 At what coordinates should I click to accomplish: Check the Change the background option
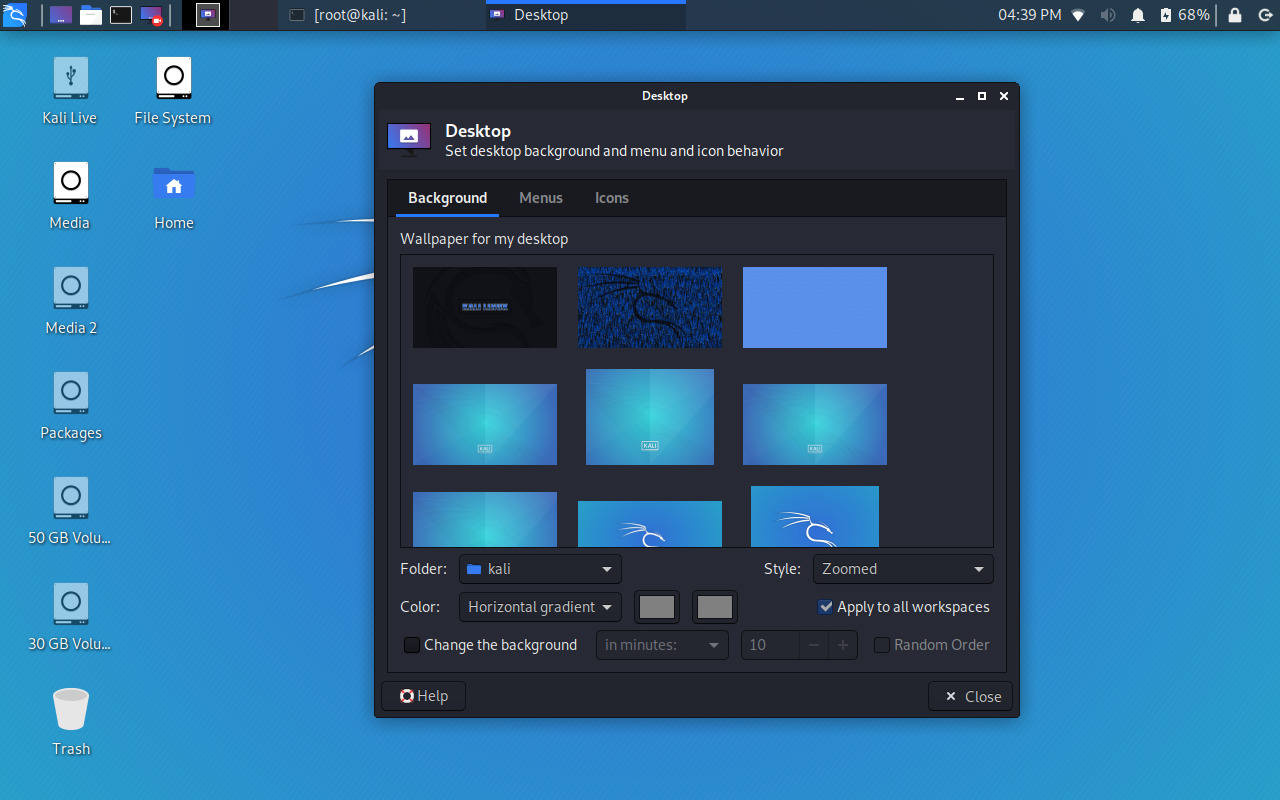[411, 645]
